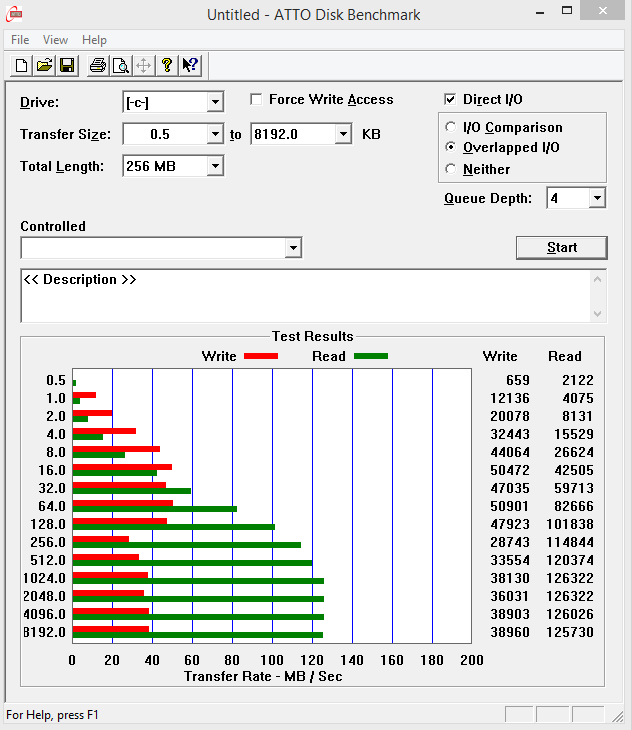Click read value 101838 in results
This screenshot has width=632, height=730.
pos(570,524)
